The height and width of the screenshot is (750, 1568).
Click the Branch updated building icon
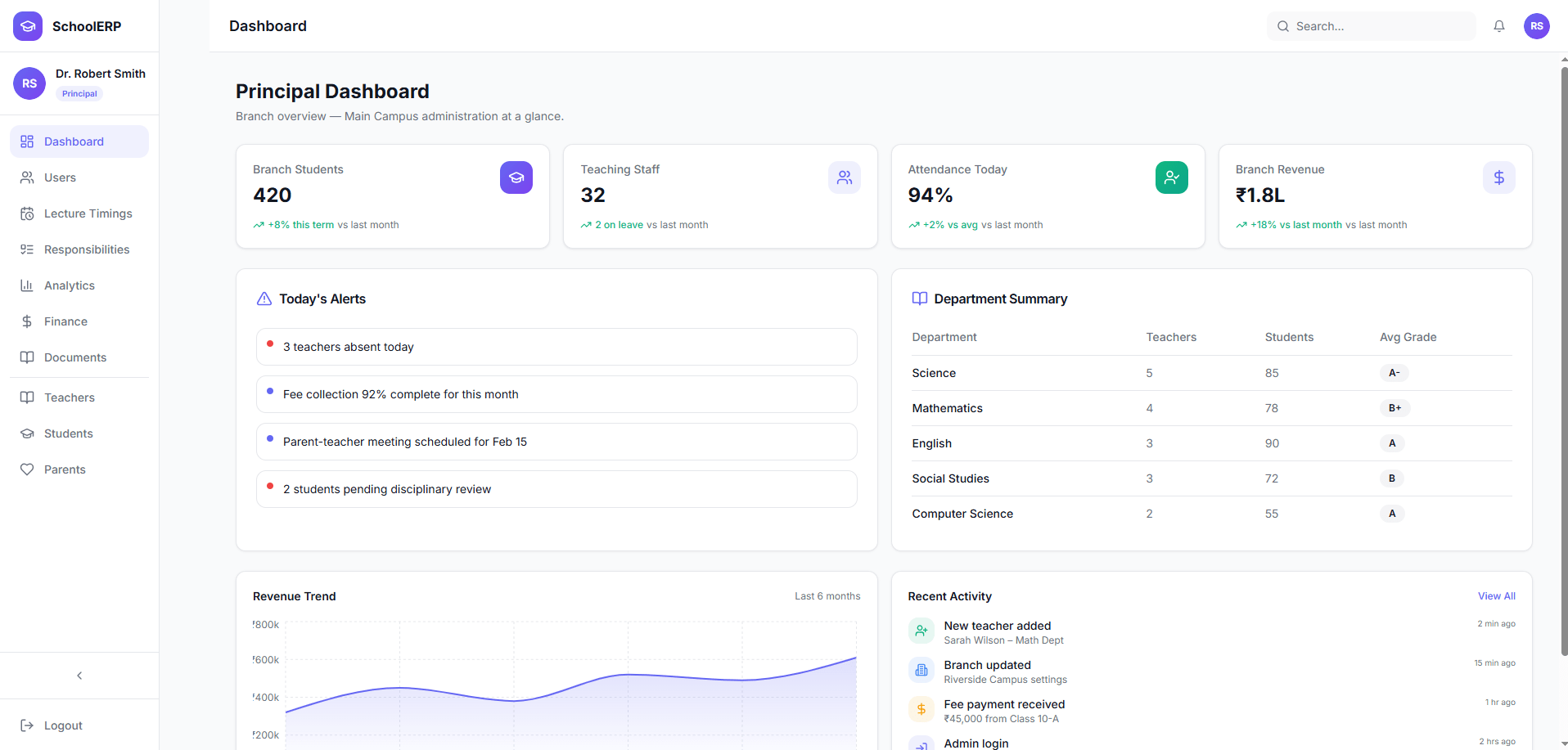pos(921,670)
